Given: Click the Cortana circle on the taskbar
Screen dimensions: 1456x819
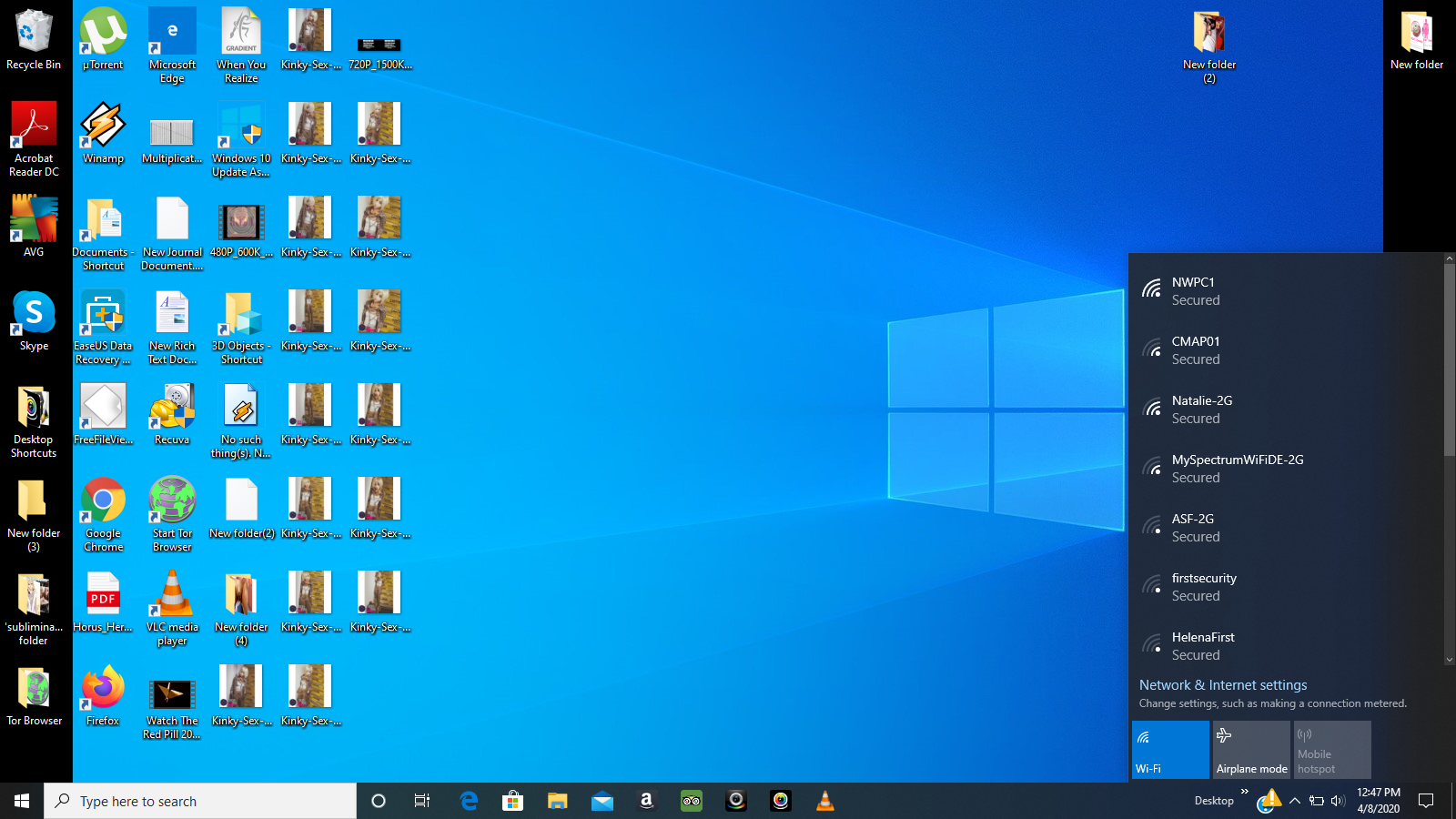Looking at the screenshot, I should [379, 801].
